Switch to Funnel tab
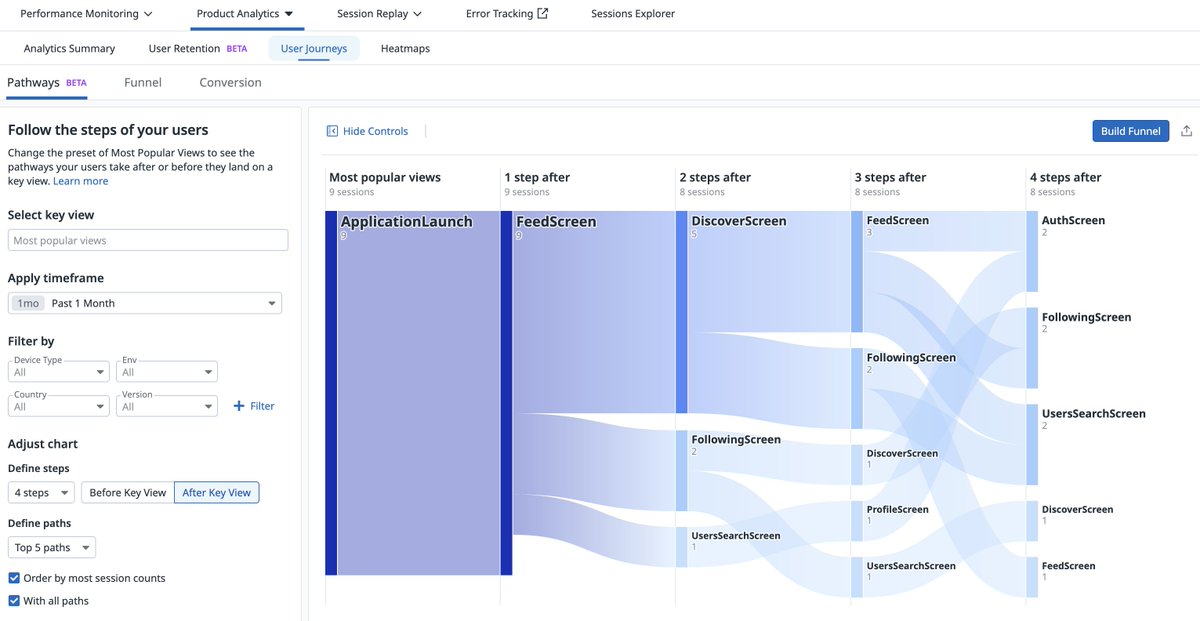 pyautogui.click(x=143, y=83)
